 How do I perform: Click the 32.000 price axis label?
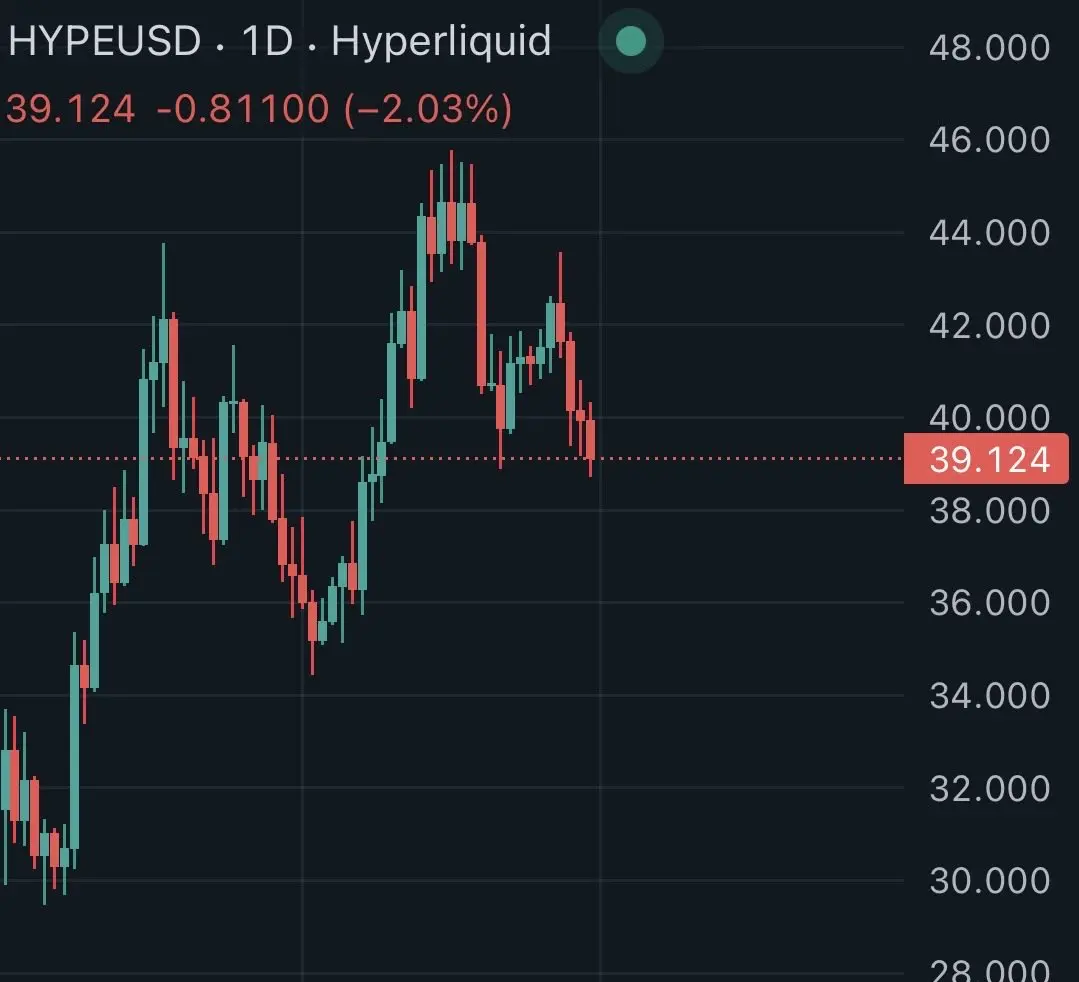pyautogui.click(x=989, y=789)
